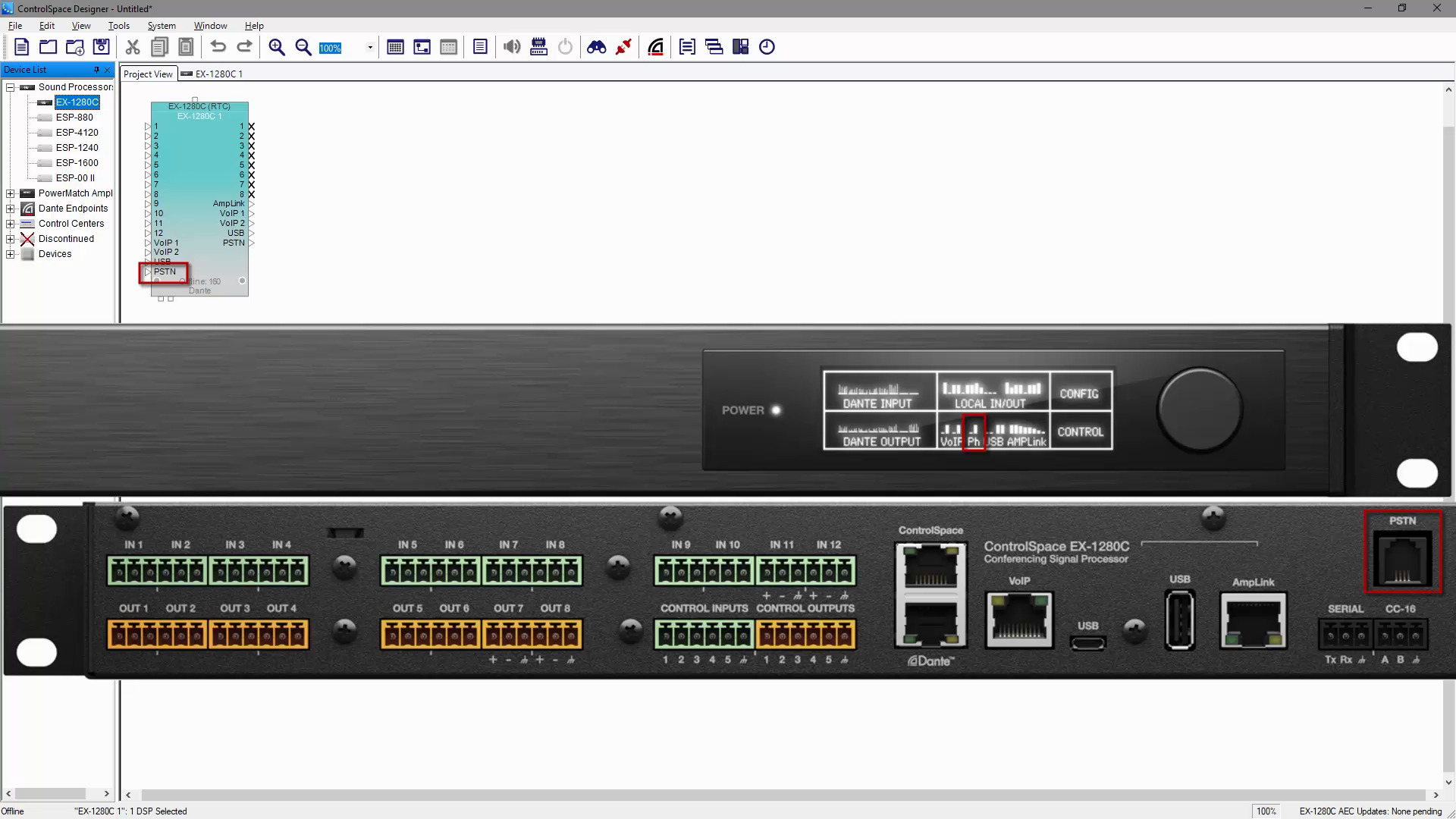
Task: Click the front panel rotary knob
Action: tap(1200, 410)
